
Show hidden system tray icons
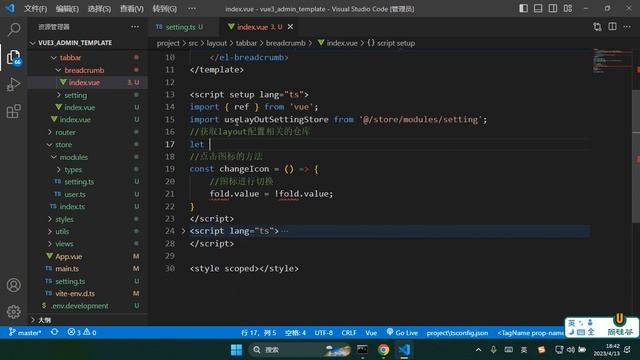click(478, 350)
